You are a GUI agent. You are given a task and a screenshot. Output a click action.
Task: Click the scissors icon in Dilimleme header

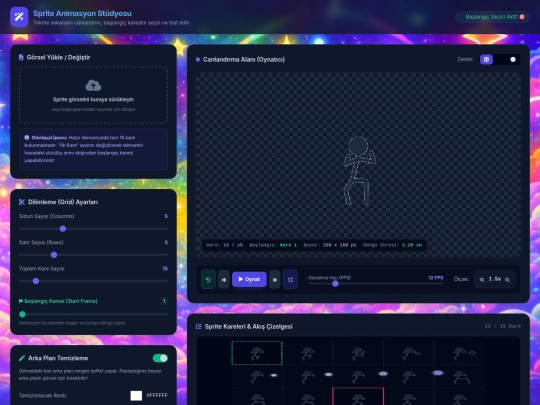(x=22, y=202)
